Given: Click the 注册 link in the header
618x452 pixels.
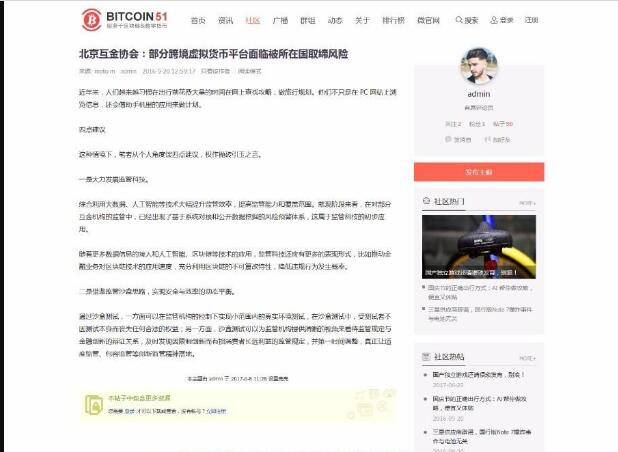Looking at the screenshot, I should point(531,20).
